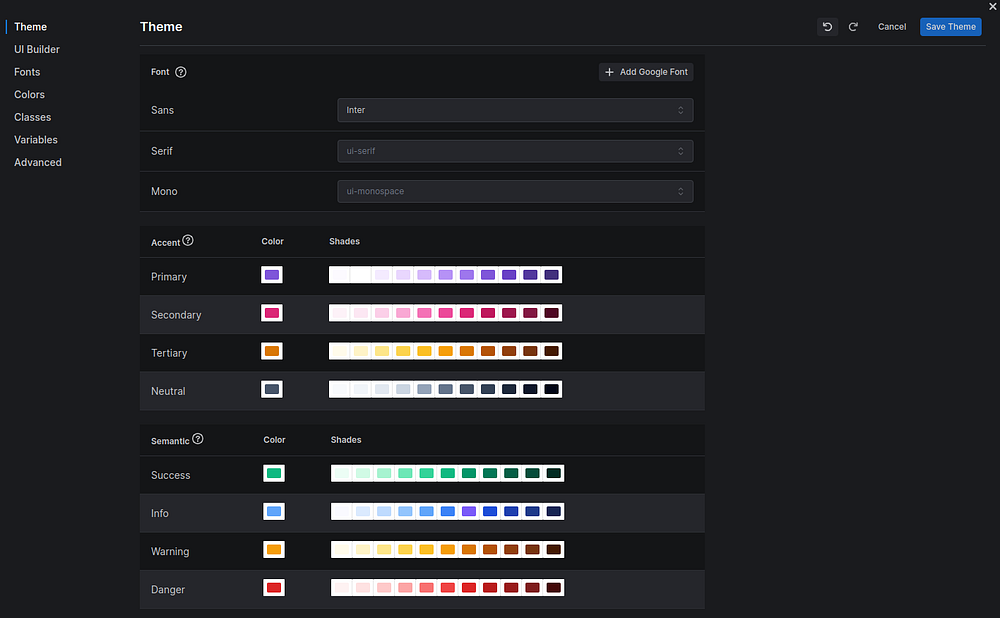Open the Sans font dropdown showing Inter

pyautogui.click(x=515, y=110)
